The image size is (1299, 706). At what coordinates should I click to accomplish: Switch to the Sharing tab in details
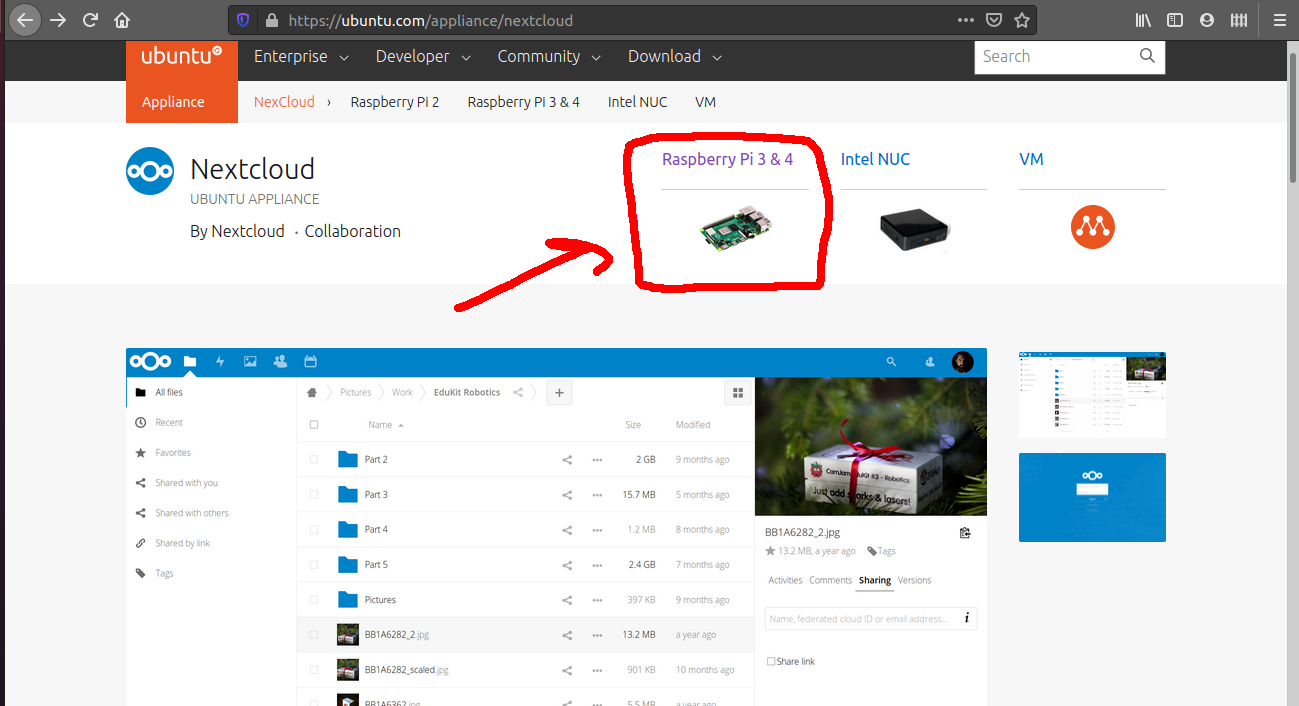(x=875, y=580)
